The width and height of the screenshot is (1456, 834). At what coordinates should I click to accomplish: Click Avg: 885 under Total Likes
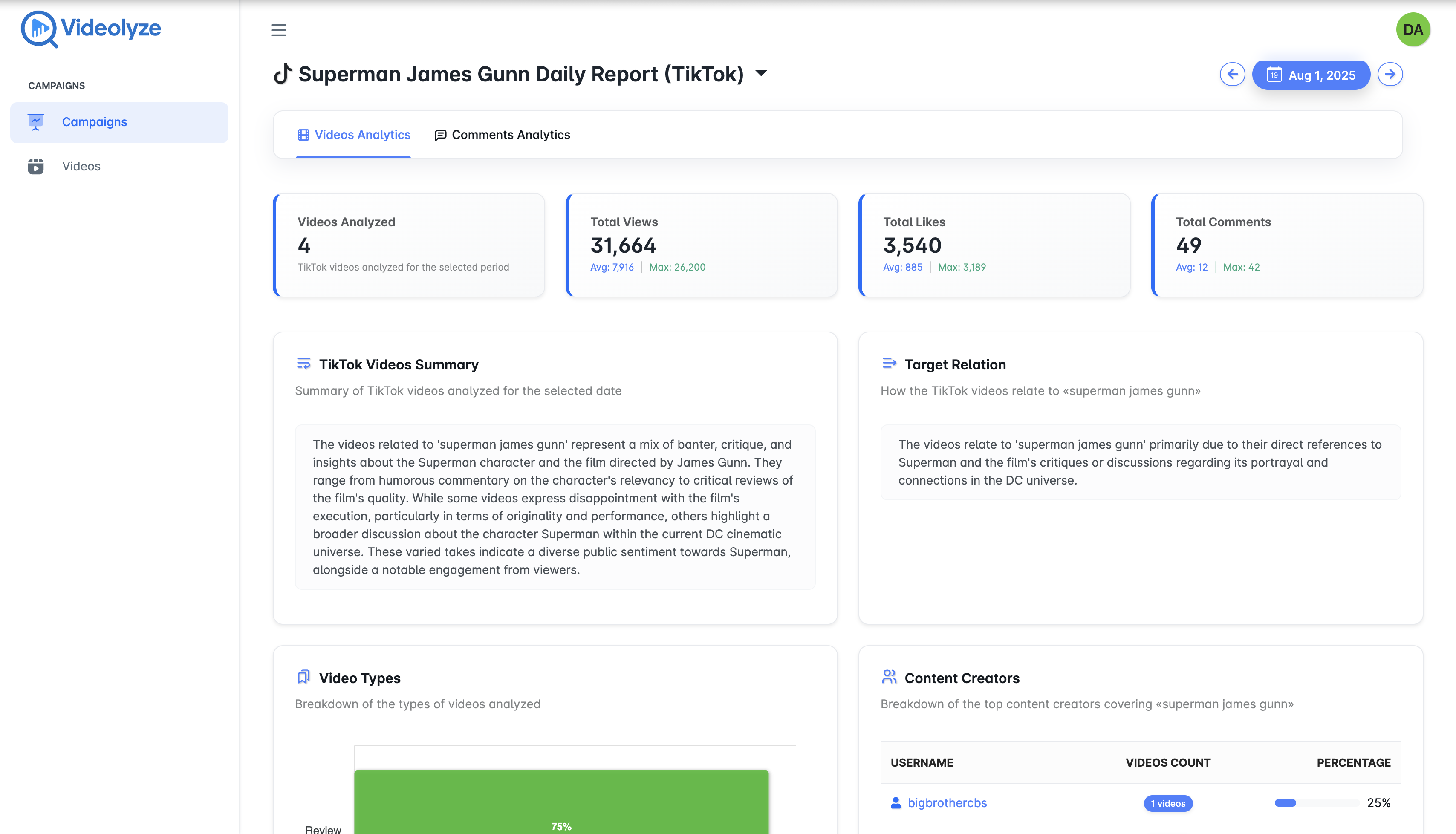[903, 268]
